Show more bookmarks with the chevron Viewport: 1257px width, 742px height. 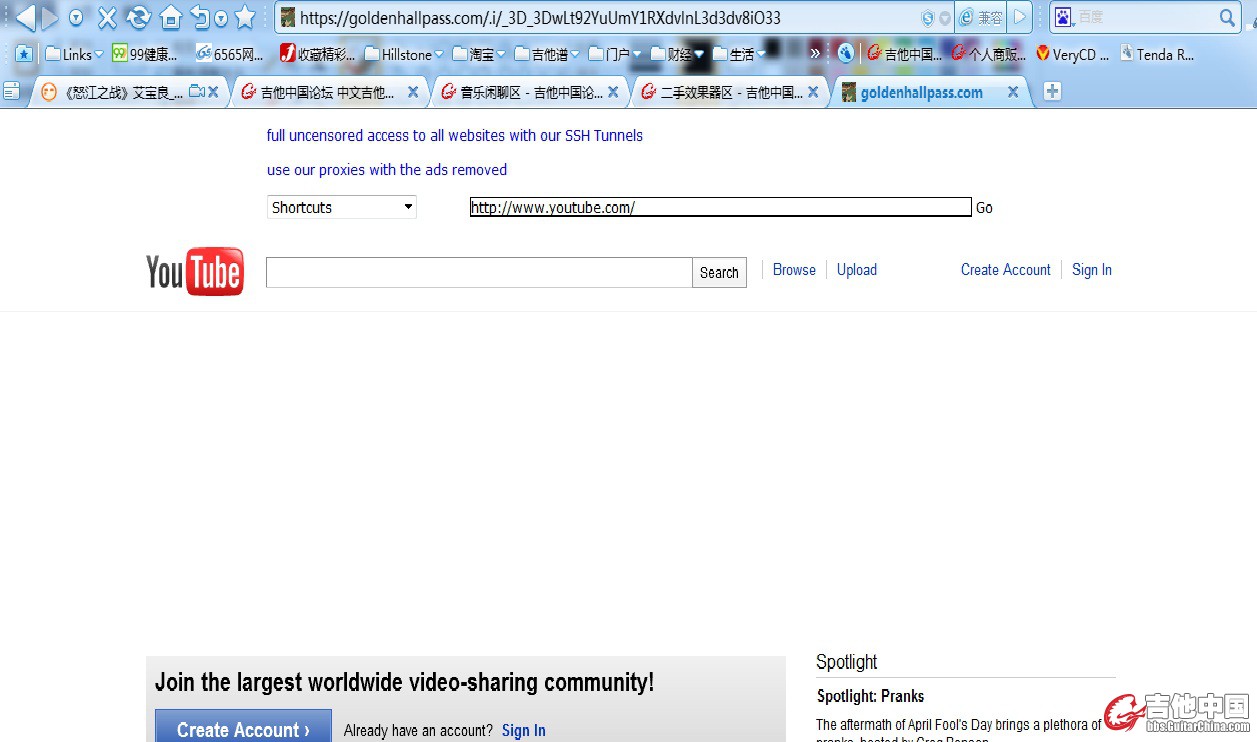(815, 54)
